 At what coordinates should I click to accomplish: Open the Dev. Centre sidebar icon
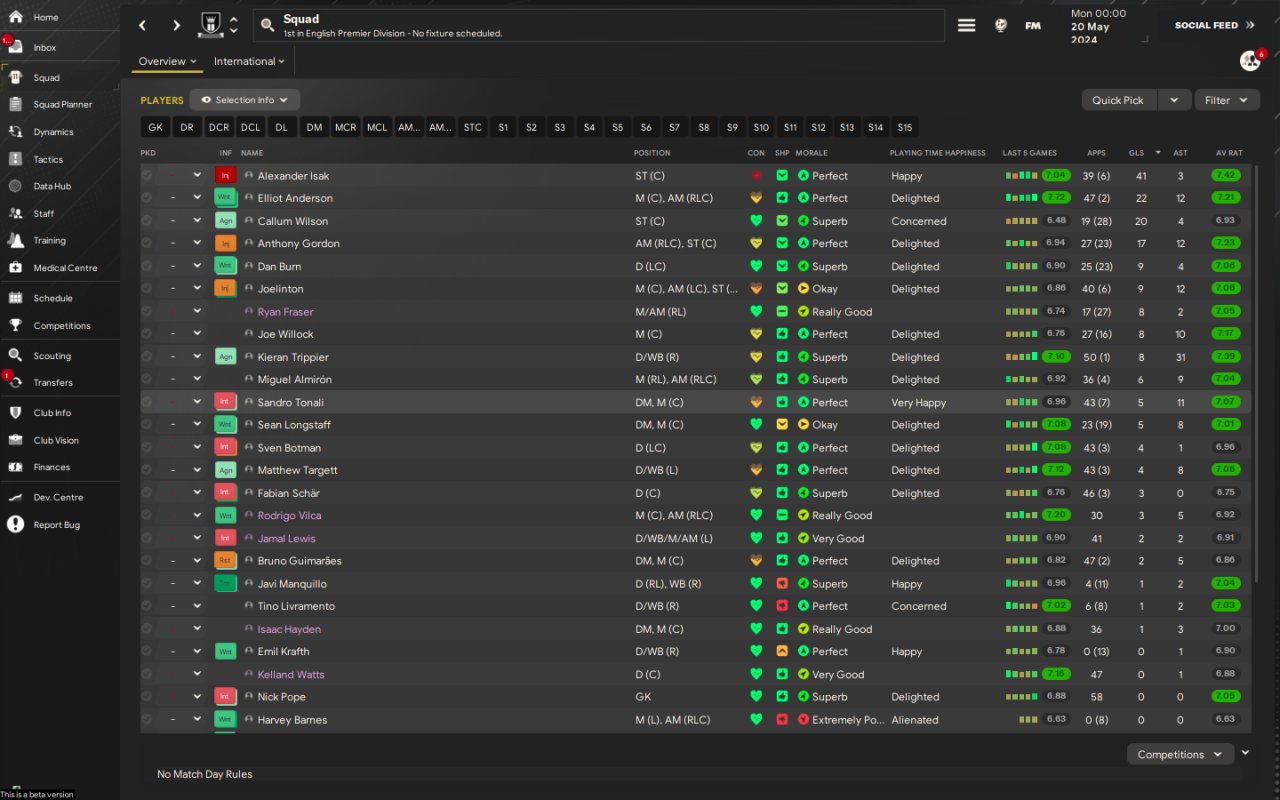pyautogui.click(x=15, y=497)
